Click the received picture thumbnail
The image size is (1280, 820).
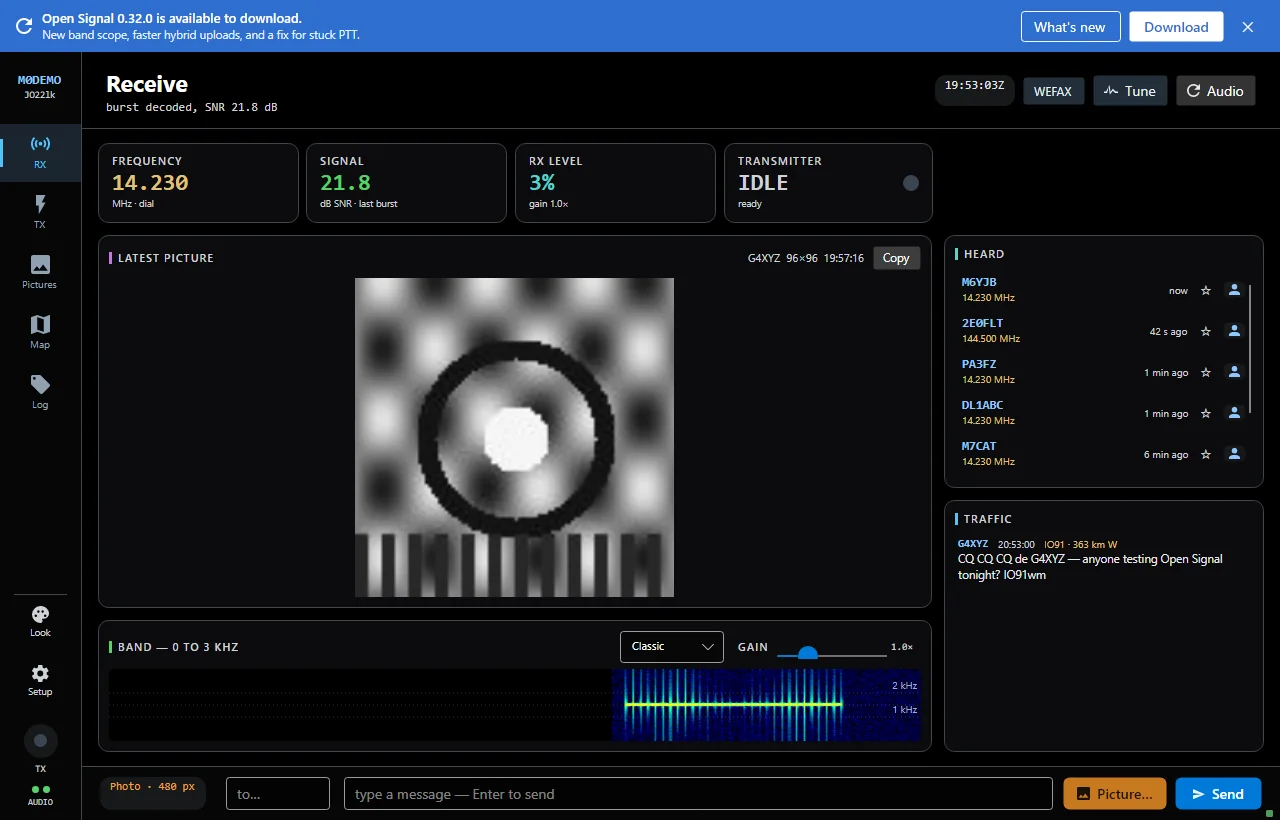[514, 437]
